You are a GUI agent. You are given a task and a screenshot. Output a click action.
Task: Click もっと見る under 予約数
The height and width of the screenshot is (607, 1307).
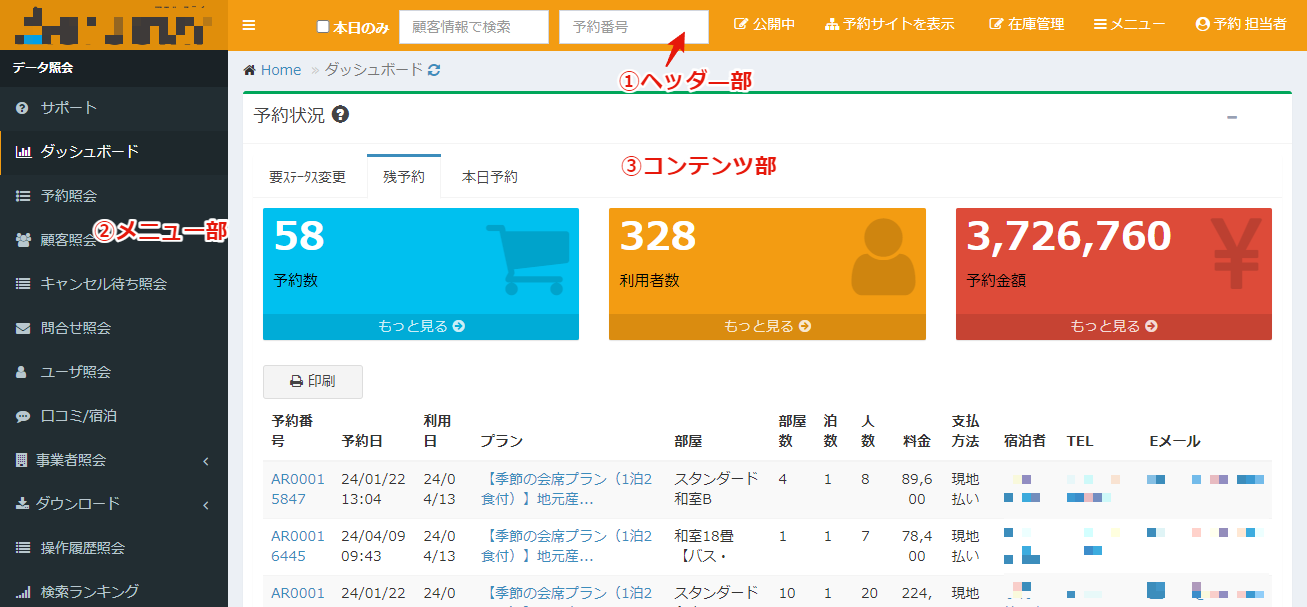[421, 326]
